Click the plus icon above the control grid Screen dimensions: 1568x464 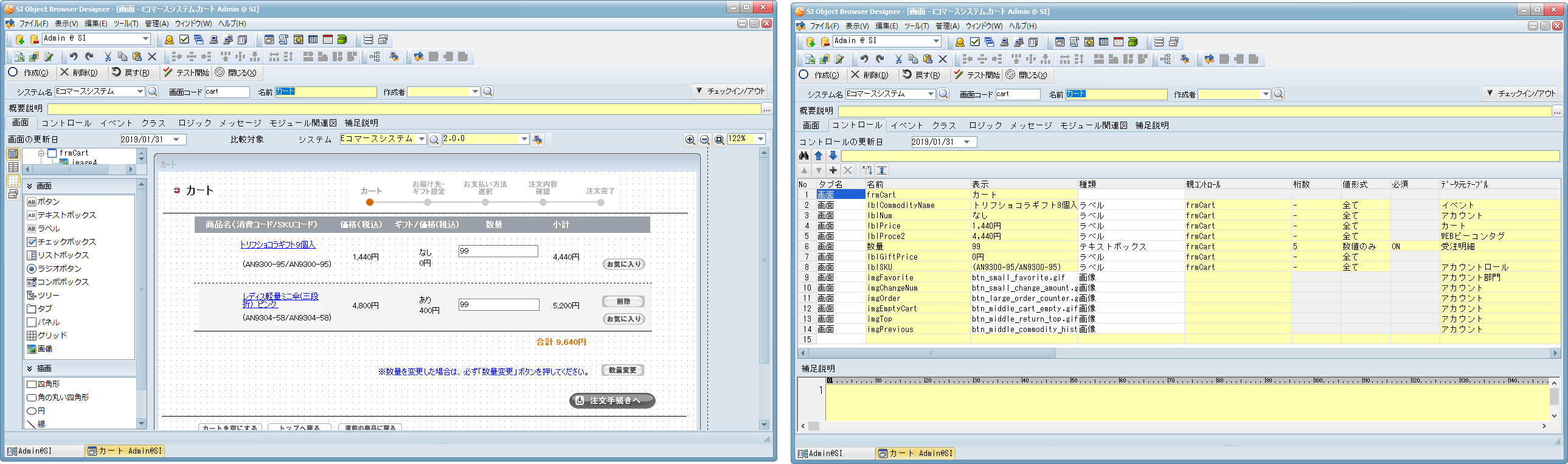[833, 170]
